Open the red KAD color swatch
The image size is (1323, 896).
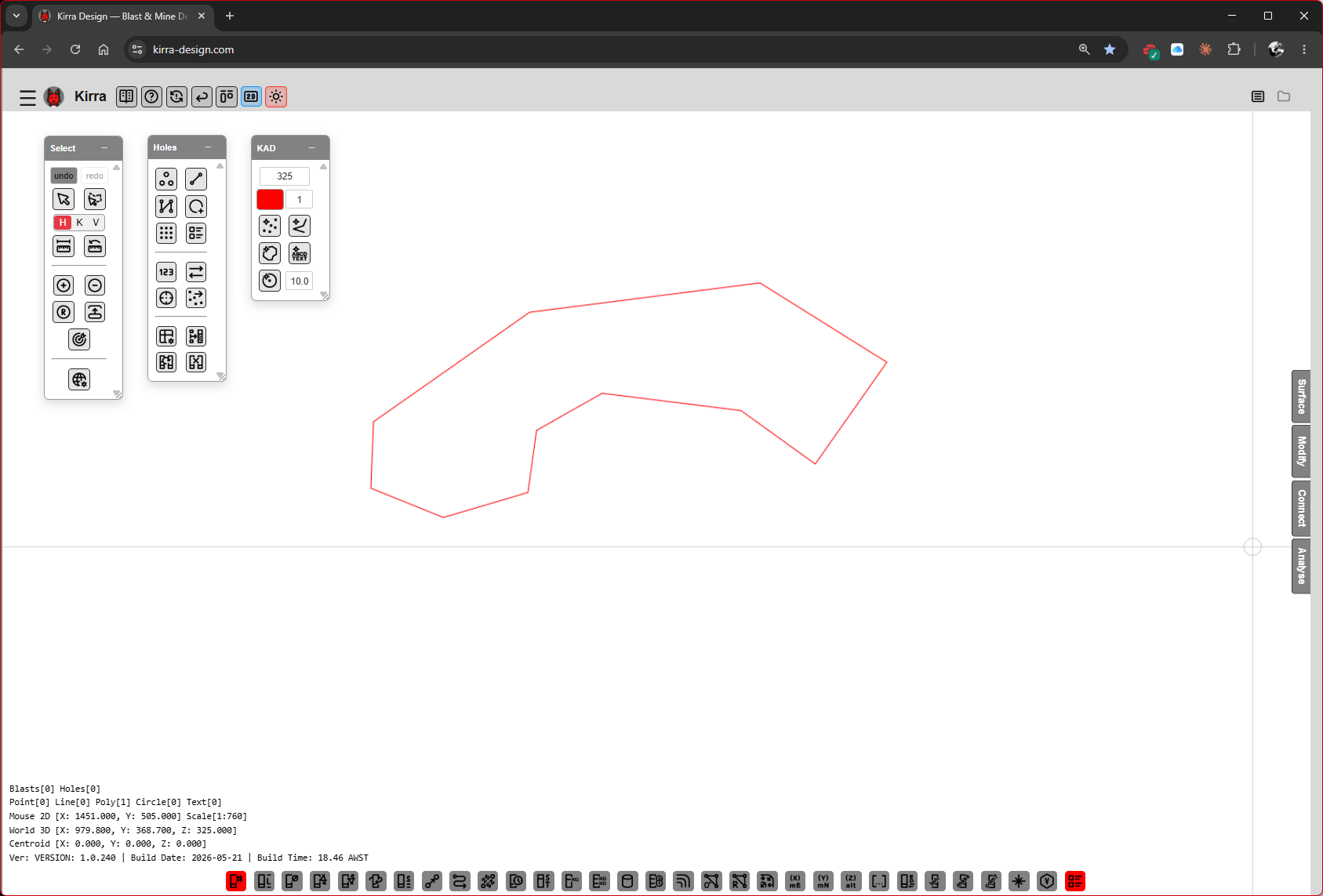click(270, 200)
